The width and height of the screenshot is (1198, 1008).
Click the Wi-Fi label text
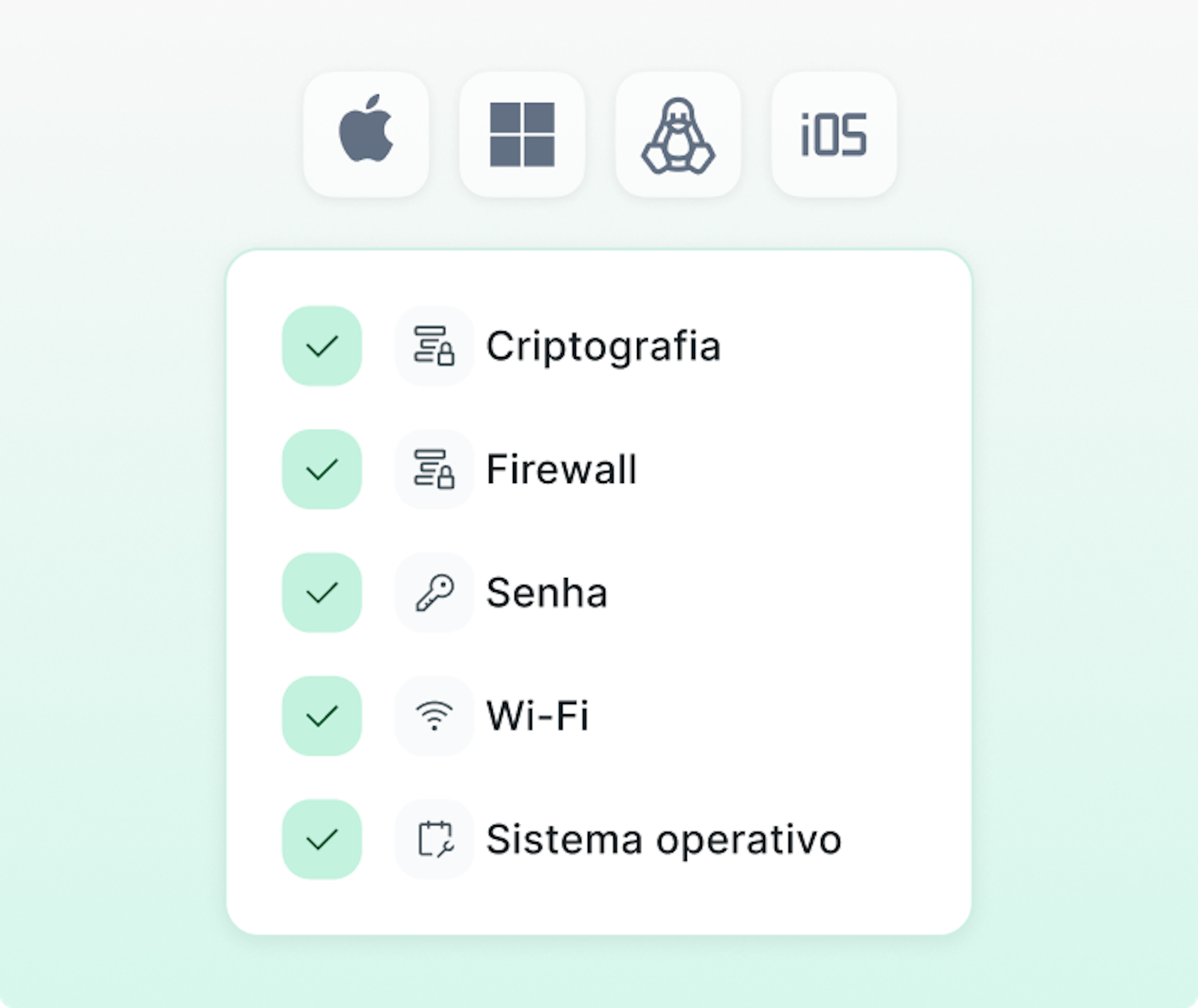tap(537, 715)
